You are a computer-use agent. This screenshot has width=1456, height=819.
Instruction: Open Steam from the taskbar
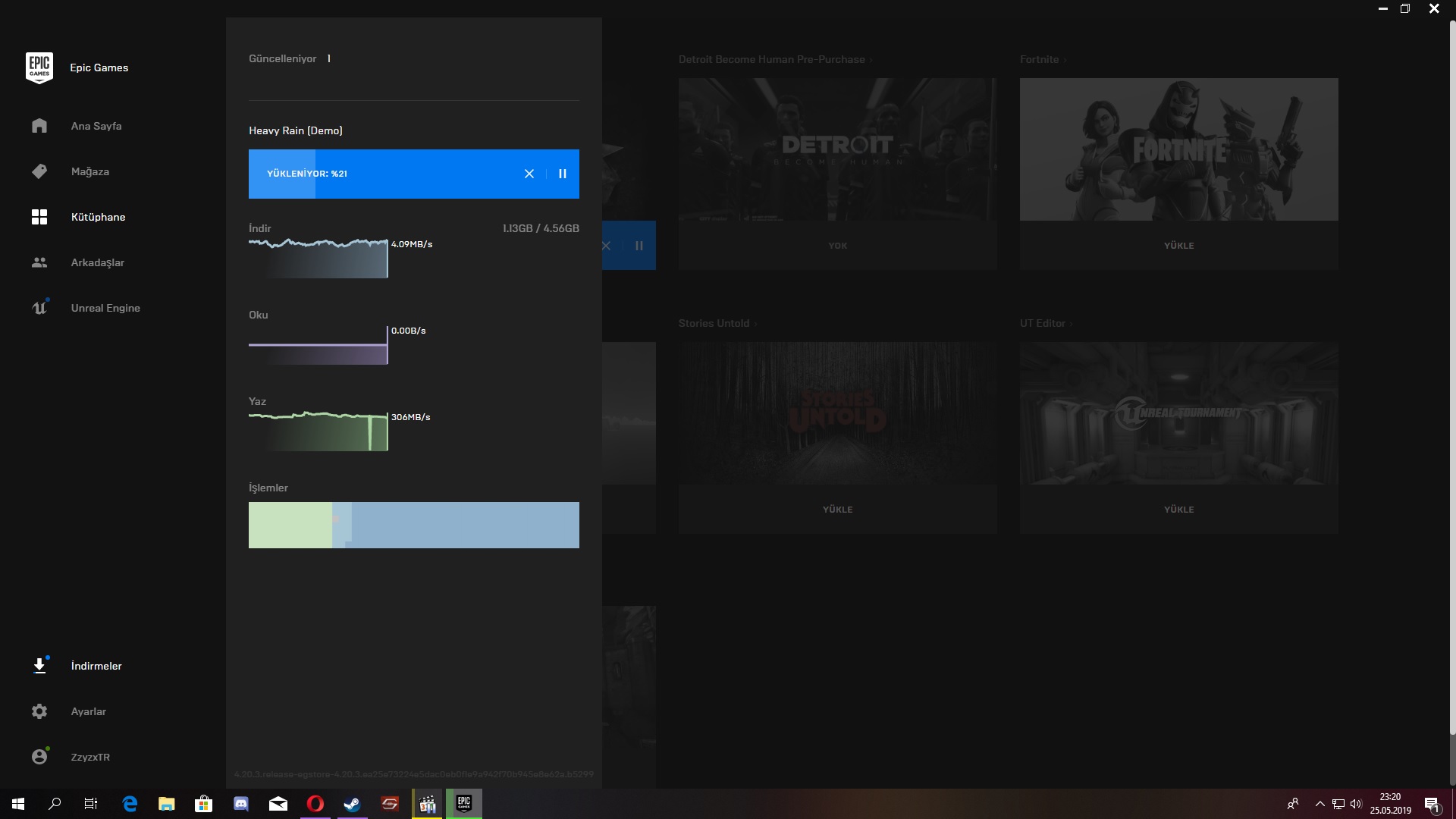click(353, 804)
